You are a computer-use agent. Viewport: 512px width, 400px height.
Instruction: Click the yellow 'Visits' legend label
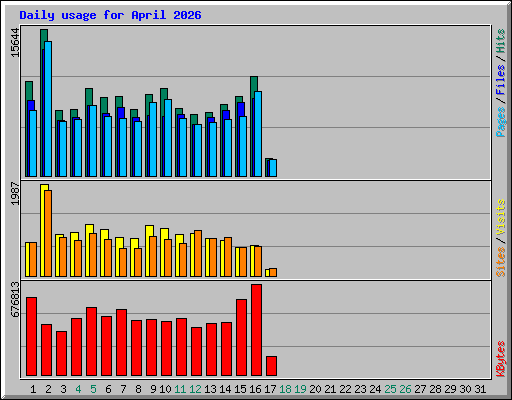point(501,217)
